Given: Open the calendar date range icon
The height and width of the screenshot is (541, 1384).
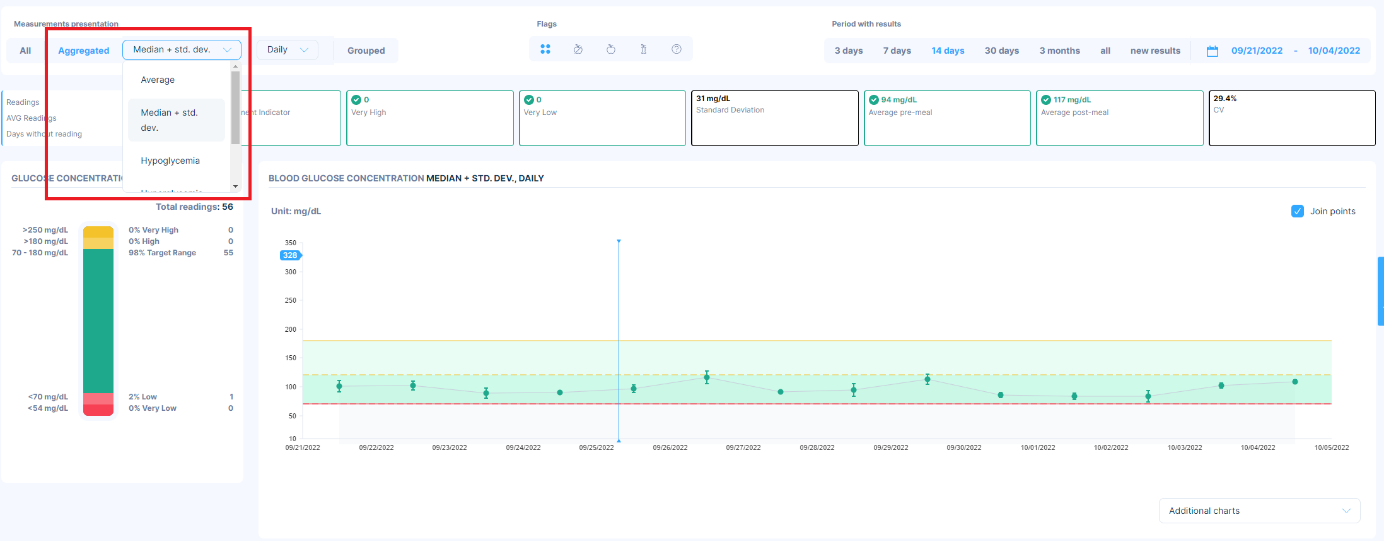Looking at the screenshot, I should click(x=1212, y=51).
